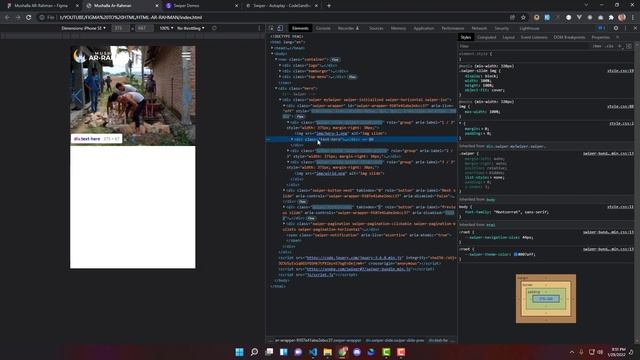Open the issues counter badge
This screenshot has width=640, height=360.
[x=601, y=28]
